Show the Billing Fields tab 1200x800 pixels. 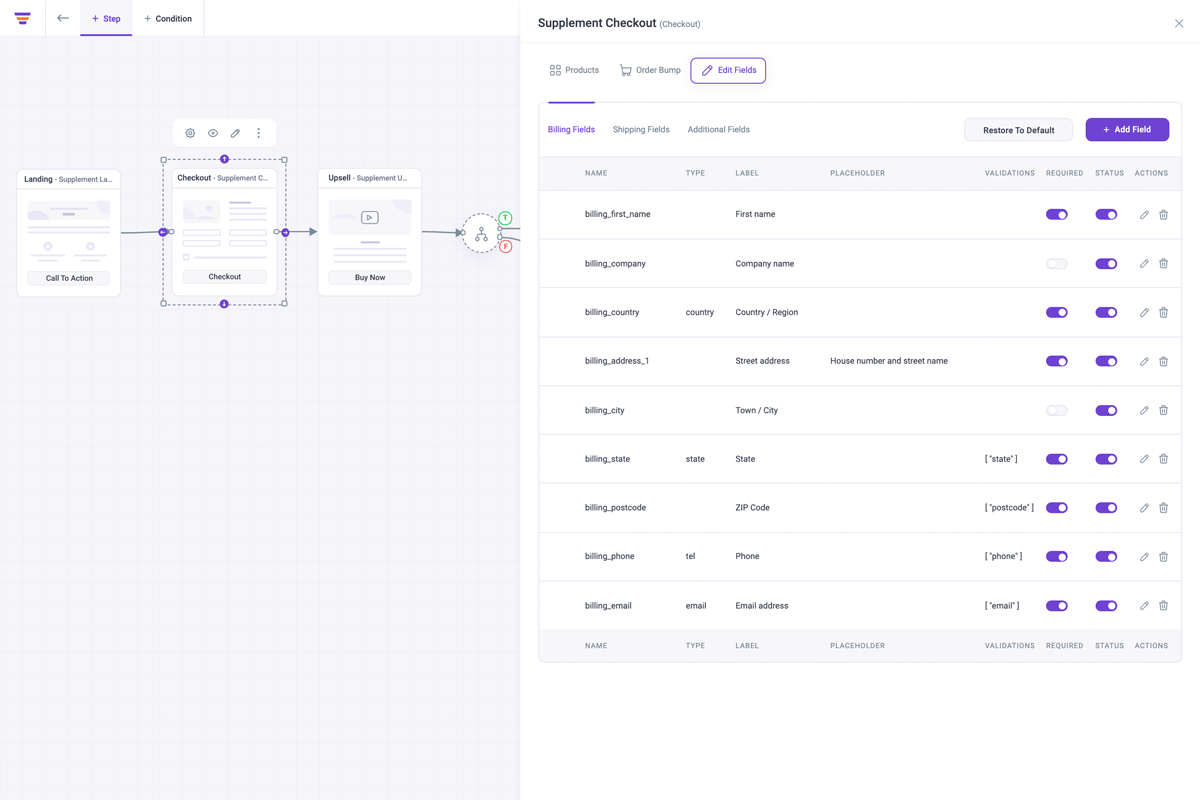[571, 130]
